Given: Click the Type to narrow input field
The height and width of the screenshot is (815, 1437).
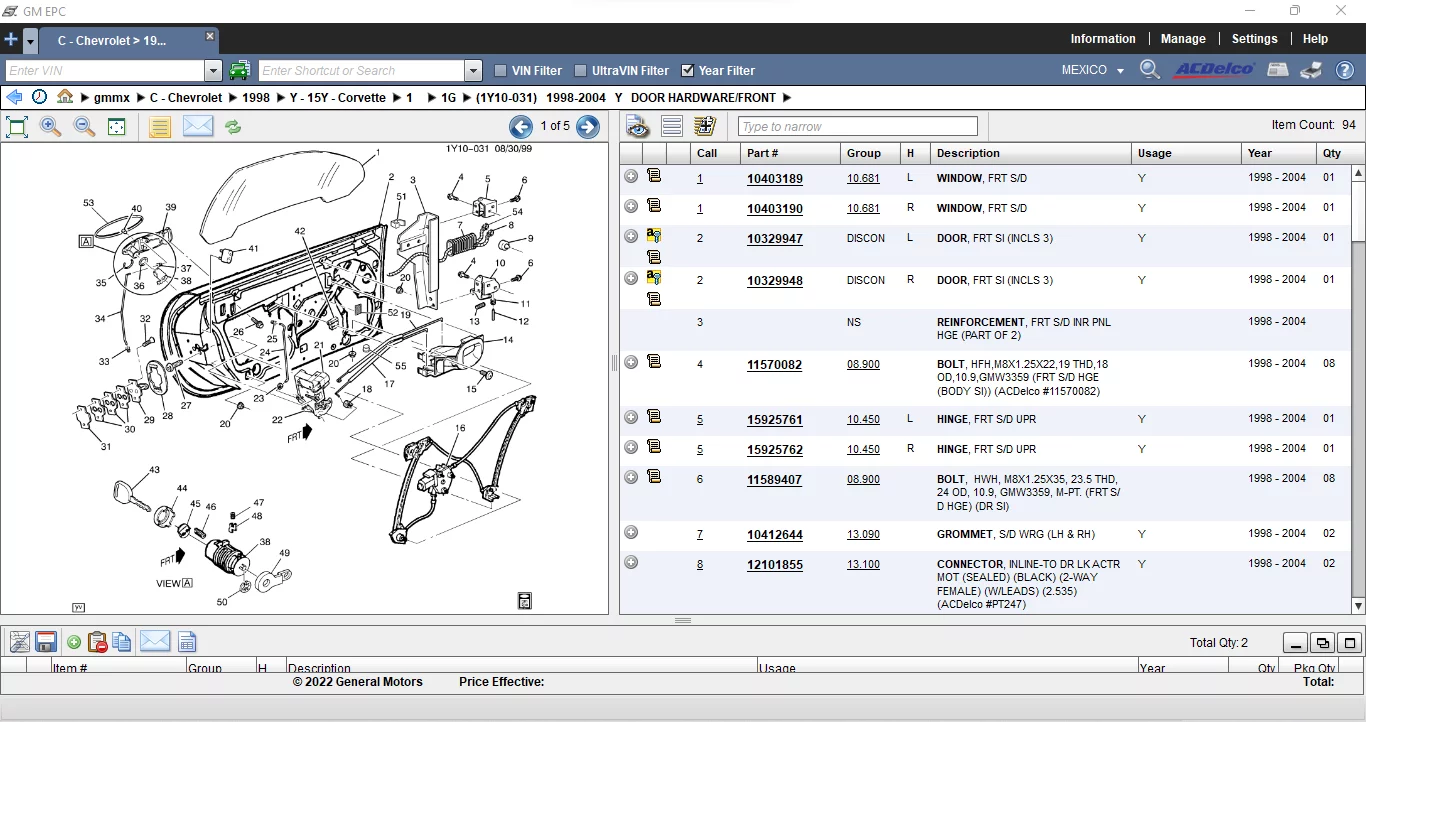Looking at the screenshot, I should pyautogui.click(x=857, y=127).
